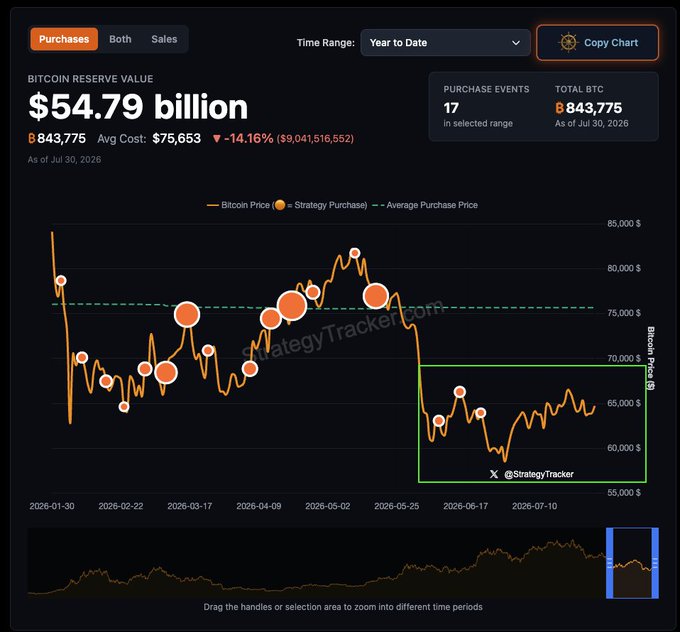Screen dimensions: 680x632
Task: Click the 60,000 $ price axis label
Action: click(624, 448)
